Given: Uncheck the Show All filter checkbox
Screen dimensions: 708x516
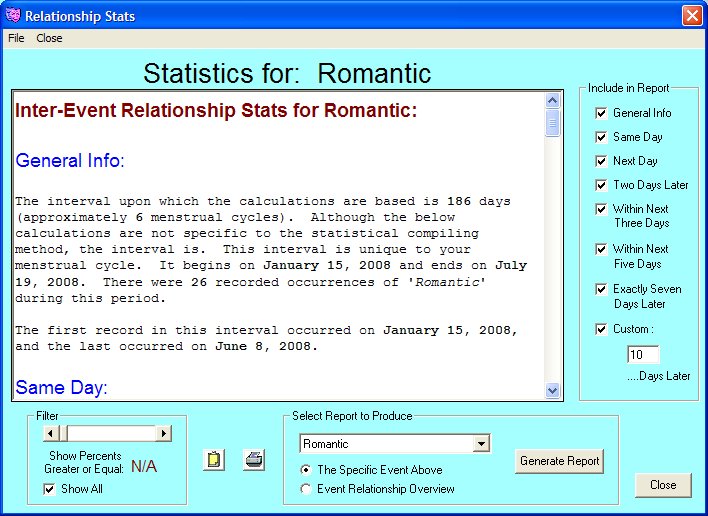Looking at the screenshot, I should 49,489.
